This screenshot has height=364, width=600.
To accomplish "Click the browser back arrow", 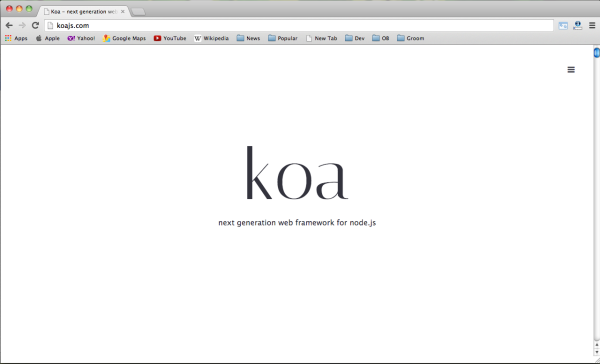I will (9, 25).
